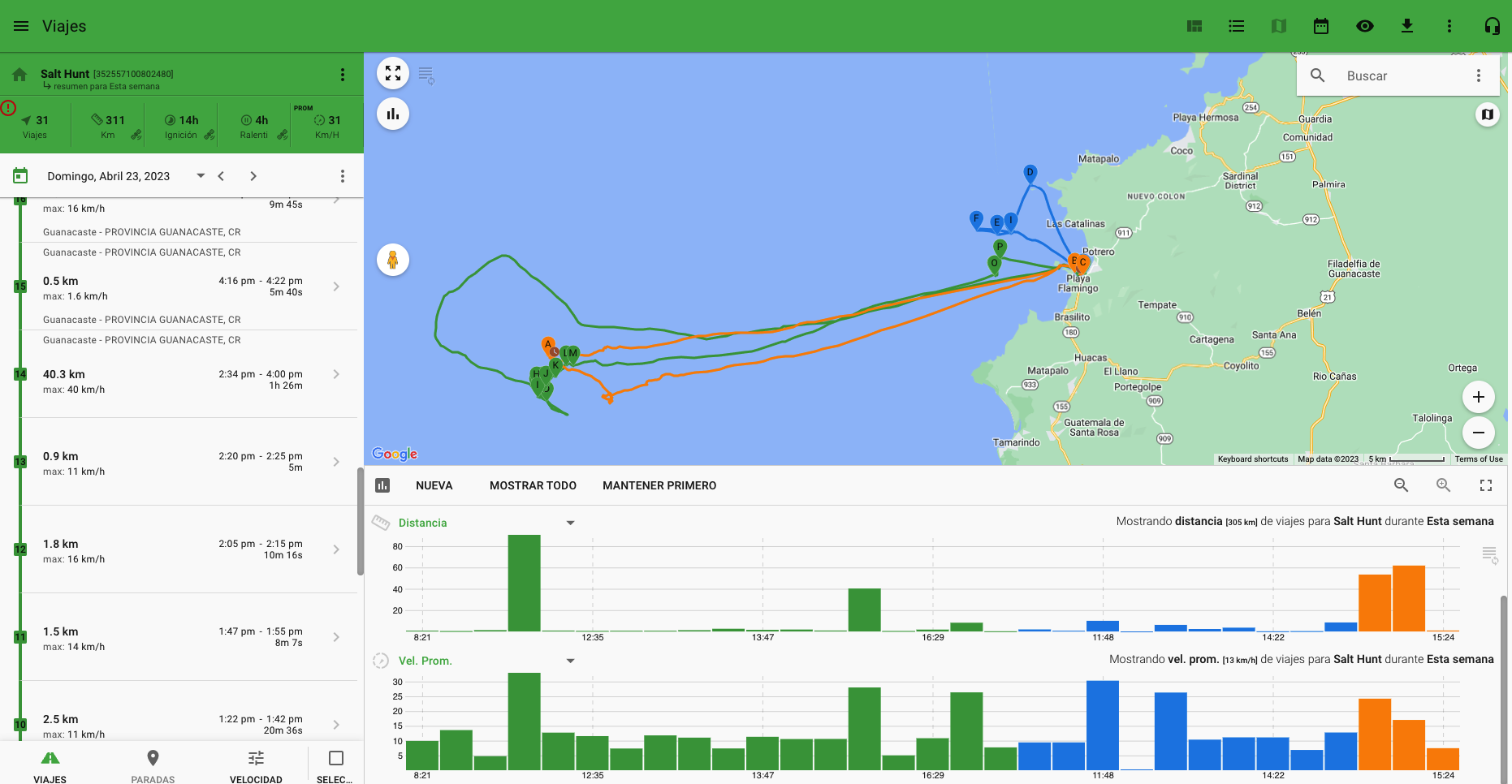Open the hamburger navigation menu
This screenshot has height=784, width=1512.
pyautogui.click(x=21, y=26)
